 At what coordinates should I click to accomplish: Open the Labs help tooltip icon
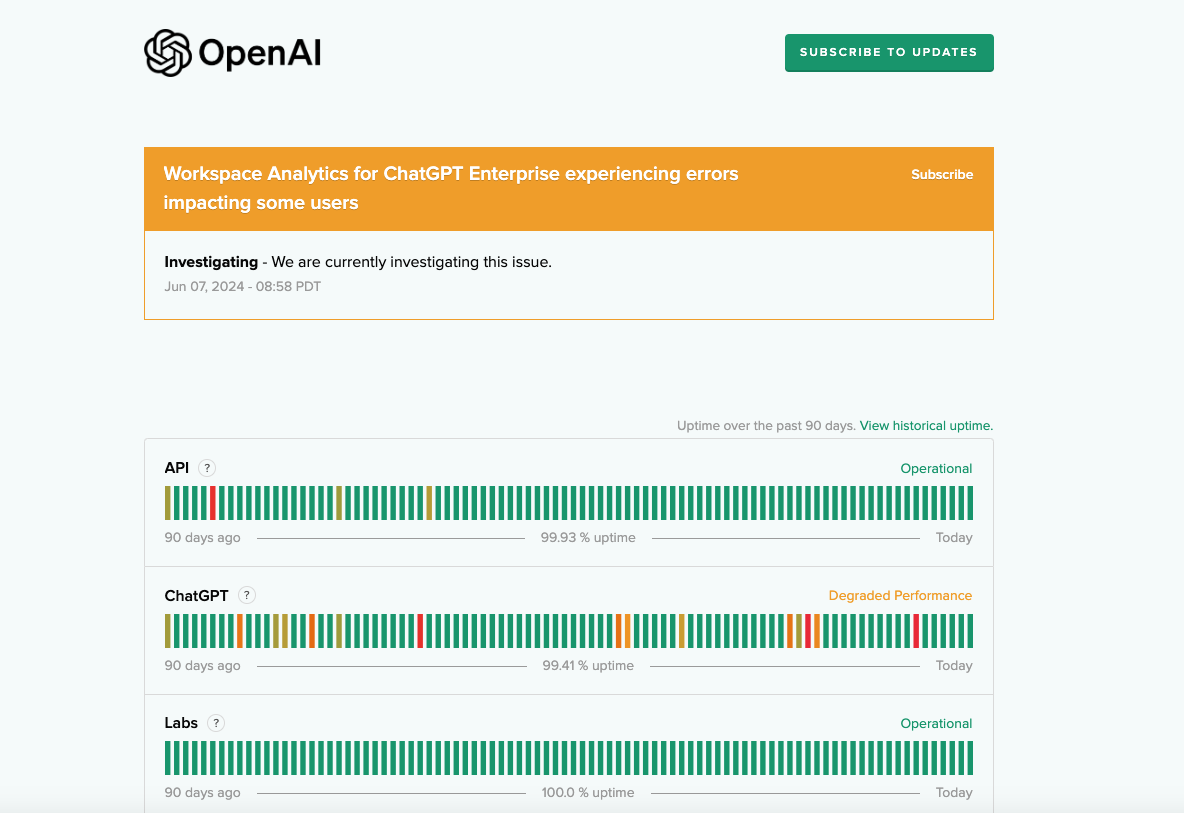216,723
